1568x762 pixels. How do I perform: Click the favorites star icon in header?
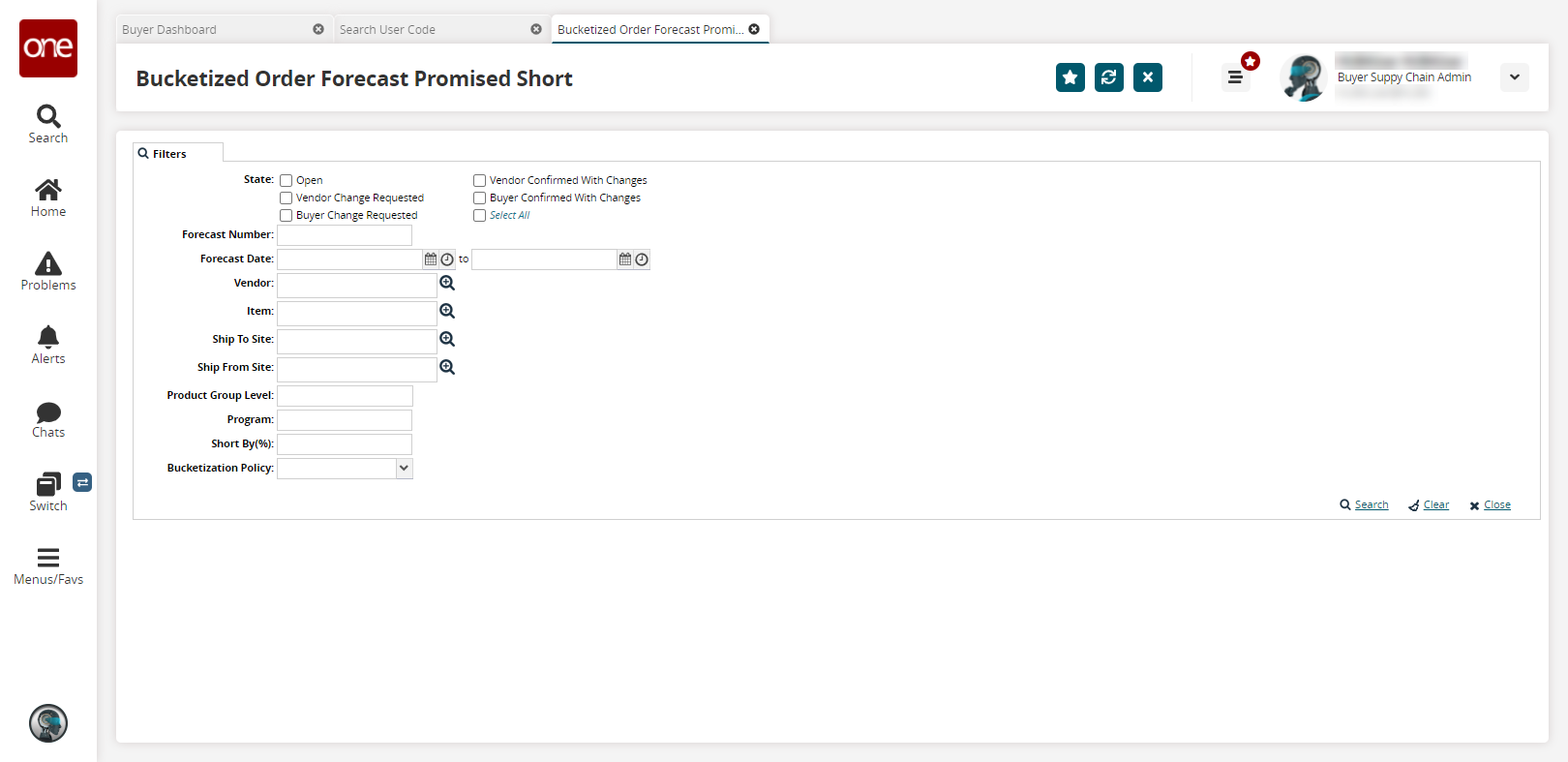(x=1070, y=77)
